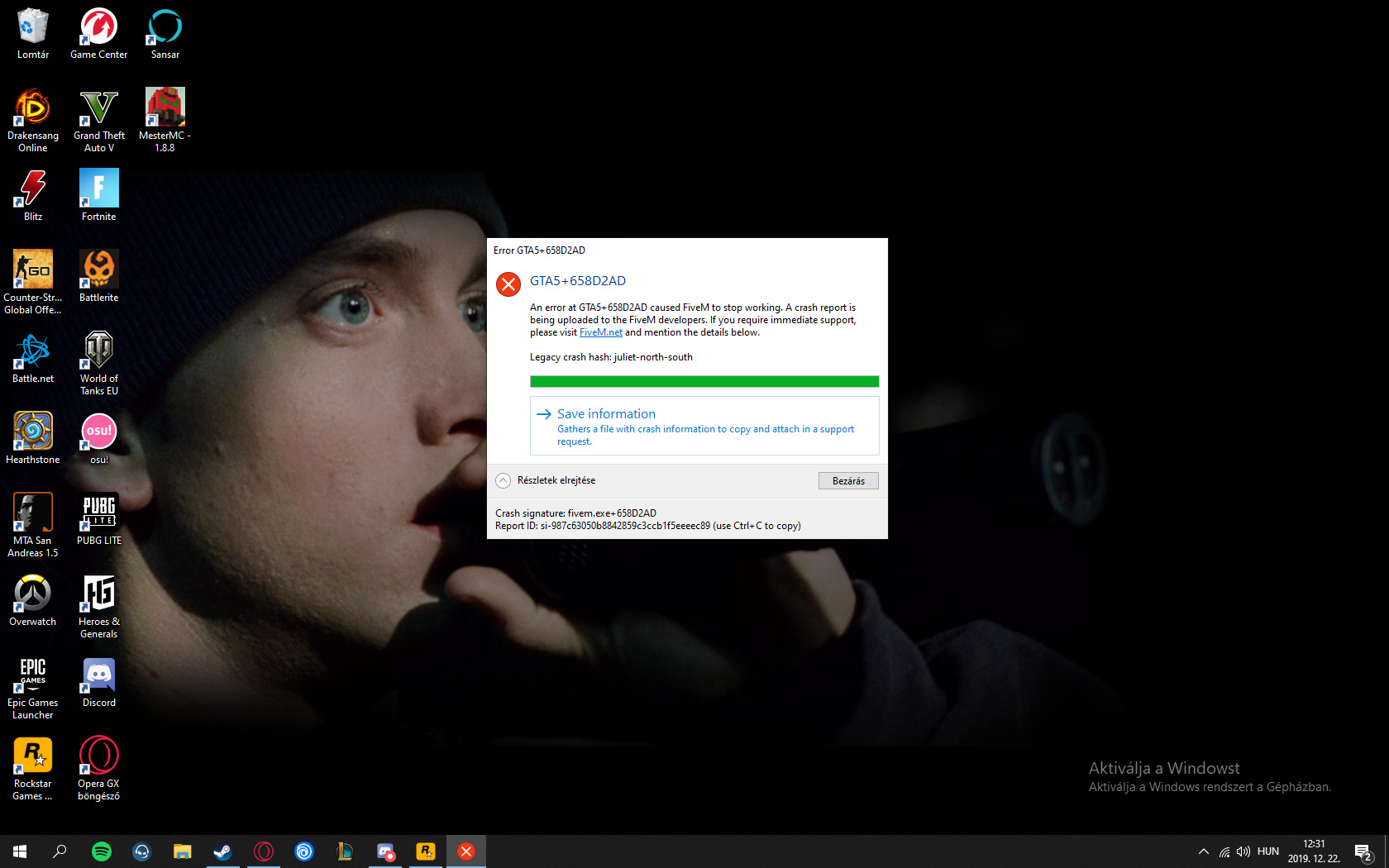Open Discord from the taskbar
Image resolution: width=1389 pixels, height=868 pixels.
tap(385, 851)
